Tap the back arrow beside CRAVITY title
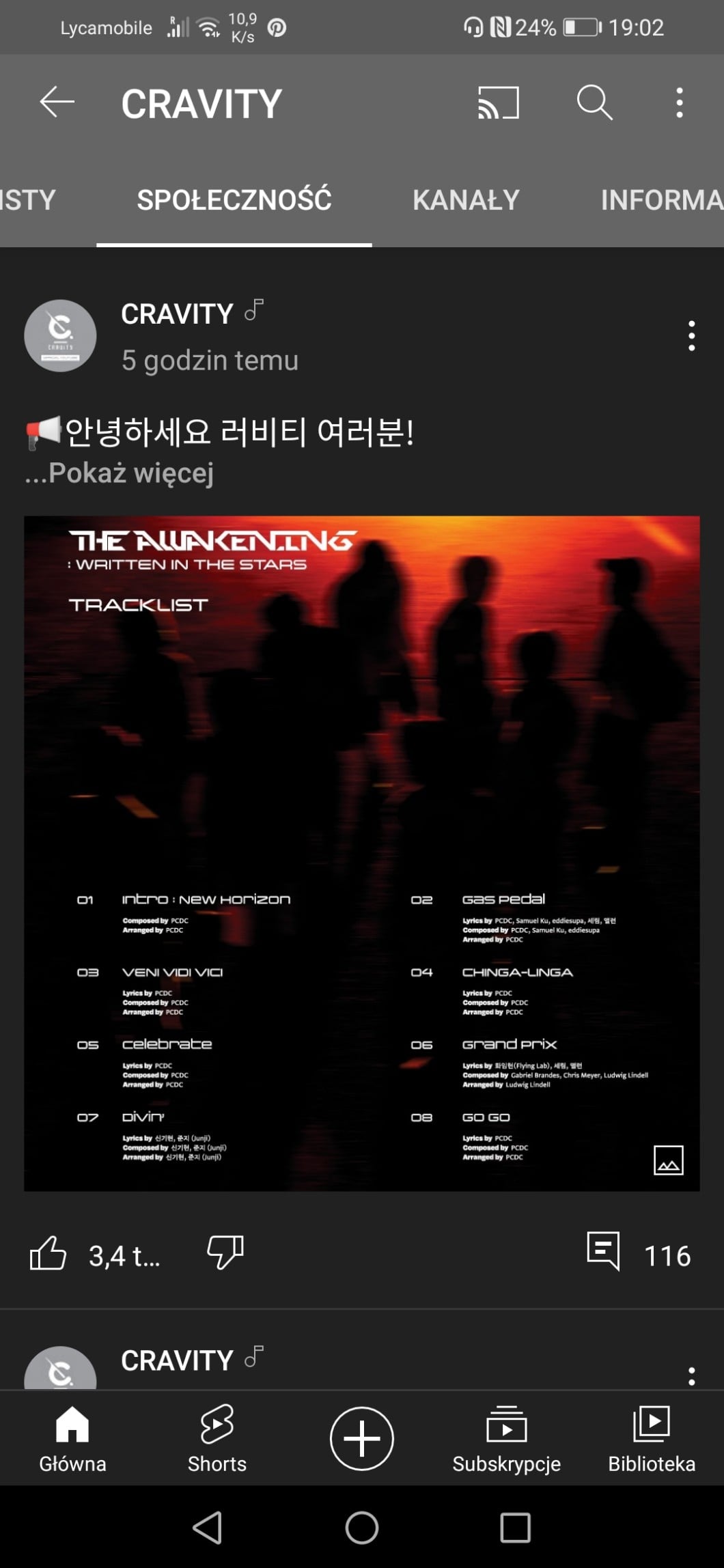 [57, 103]
